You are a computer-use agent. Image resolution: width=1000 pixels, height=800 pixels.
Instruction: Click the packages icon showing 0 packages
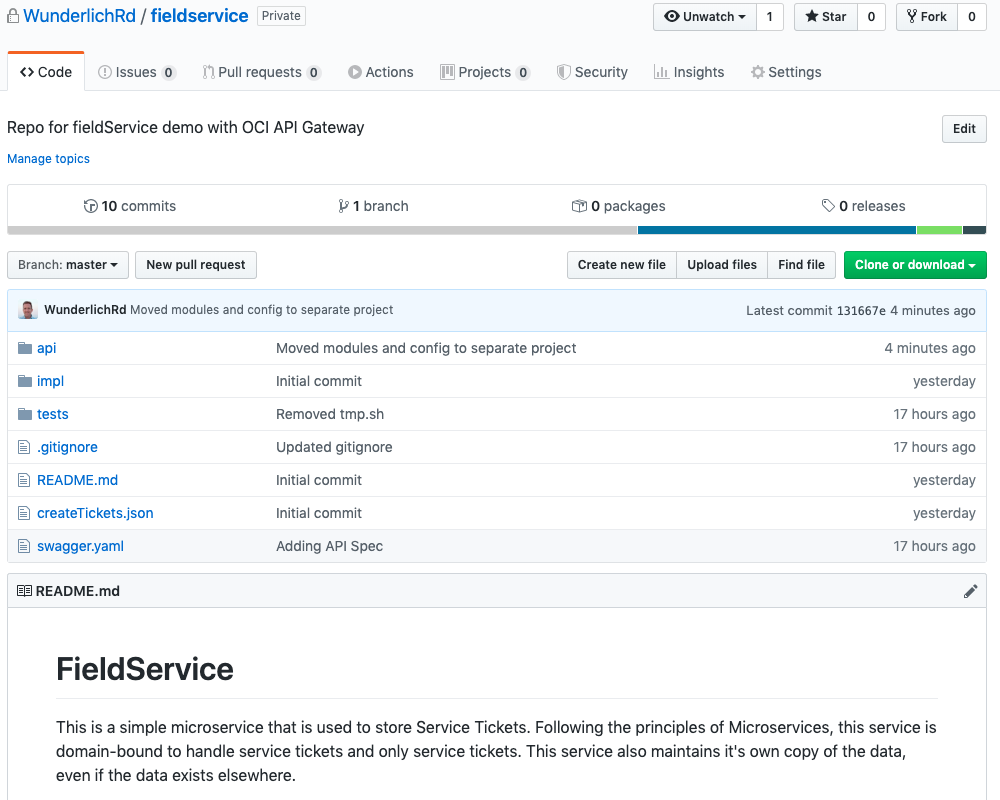pyautogui.click(x=580, y=206)
